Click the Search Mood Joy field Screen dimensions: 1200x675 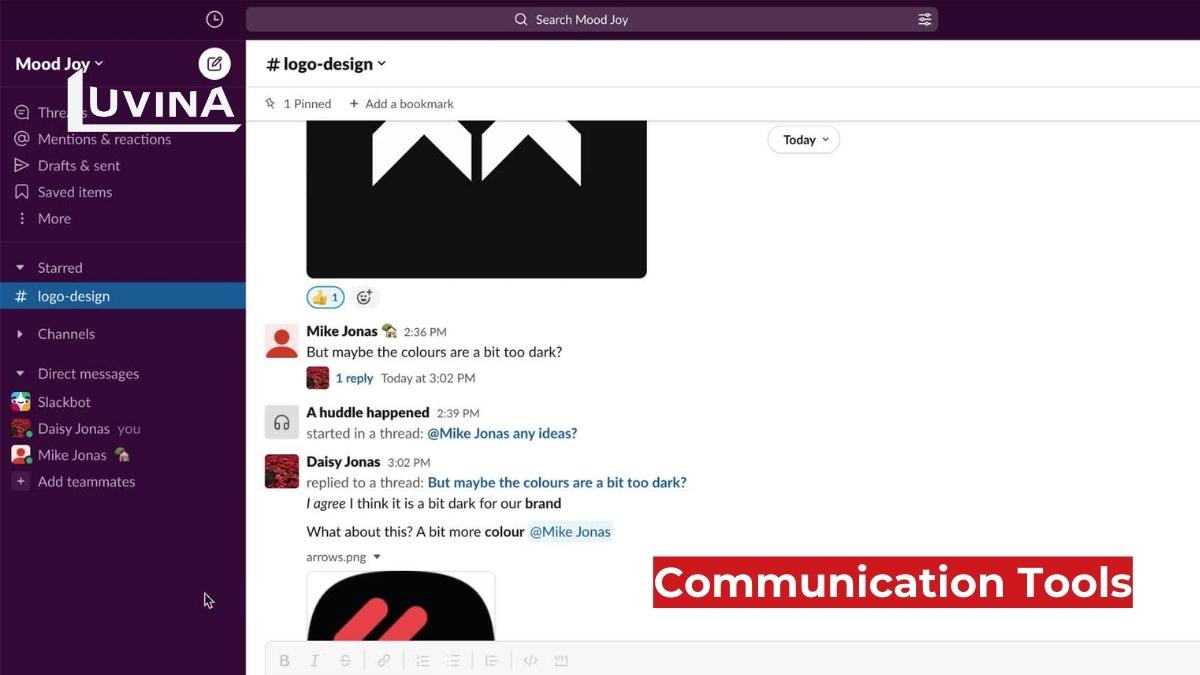pos(581,19)
